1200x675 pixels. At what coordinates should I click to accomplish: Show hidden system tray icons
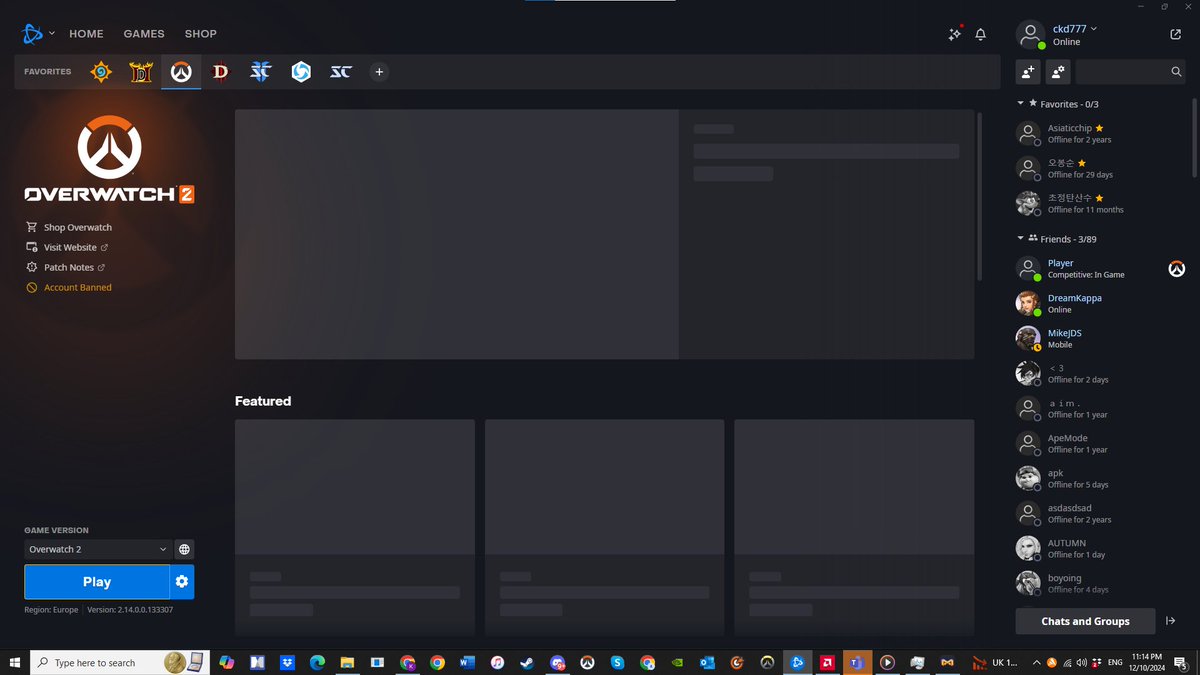(1037, 662)
